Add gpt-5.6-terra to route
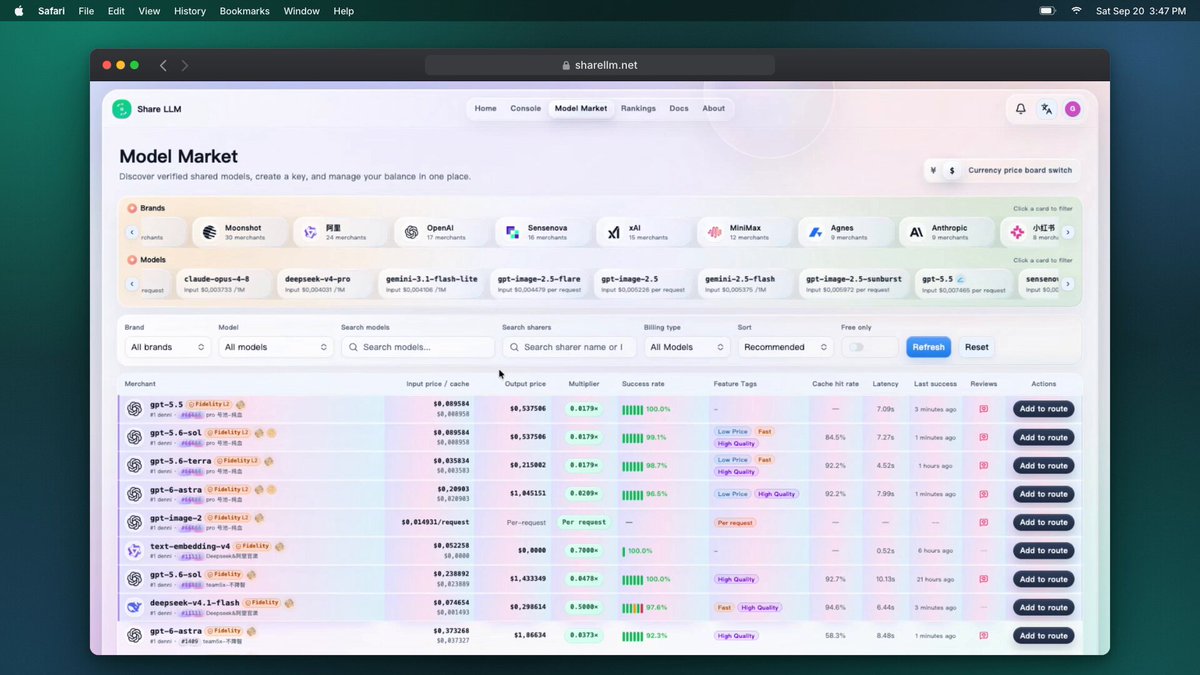This screenshot has width=1200, height=675. 1044,466
